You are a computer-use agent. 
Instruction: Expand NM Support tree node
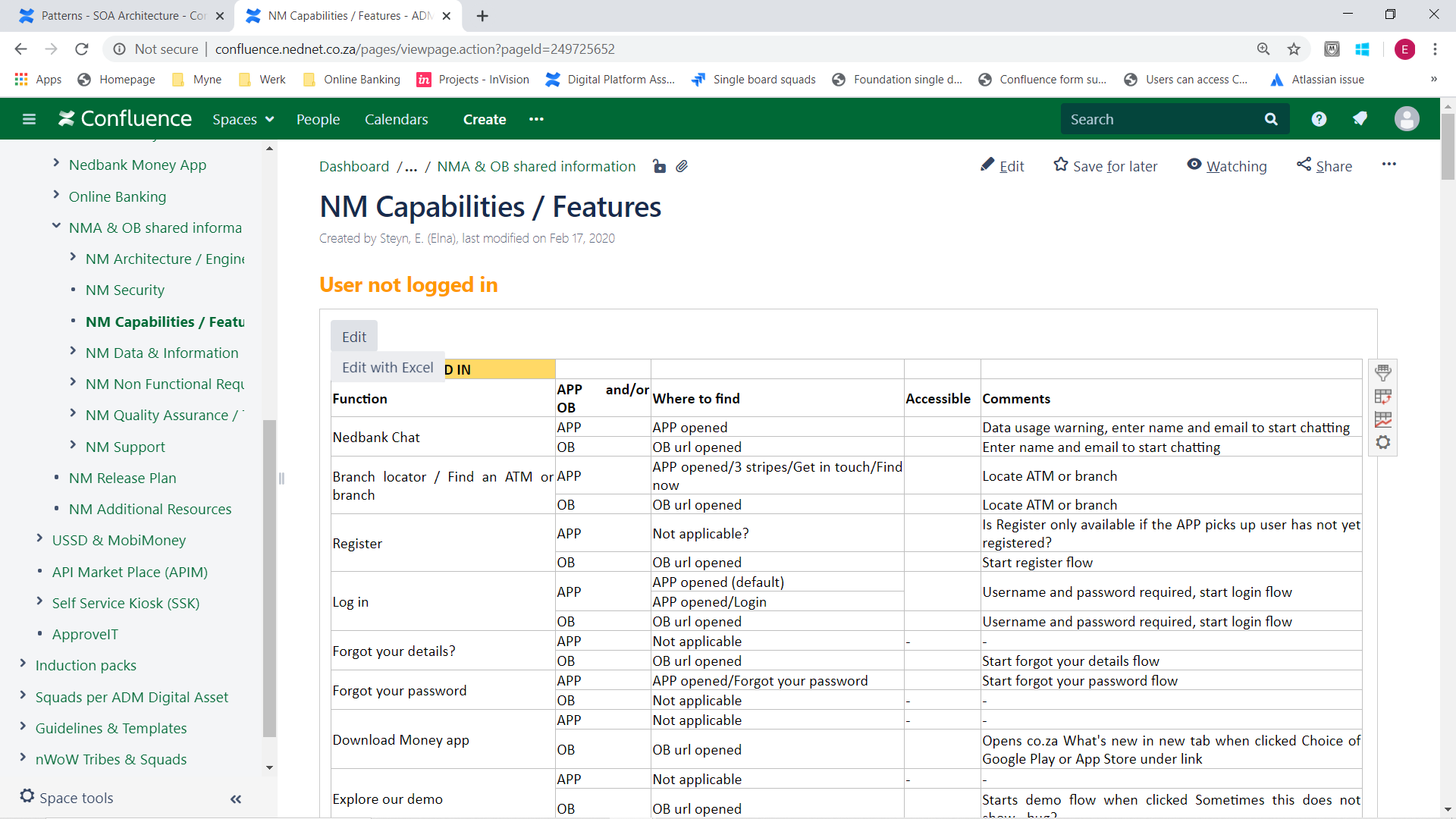click(73, 445)
